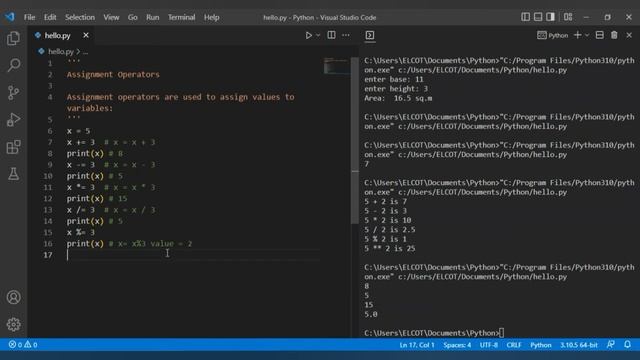Open editor More Actions ellipsis

346,35
